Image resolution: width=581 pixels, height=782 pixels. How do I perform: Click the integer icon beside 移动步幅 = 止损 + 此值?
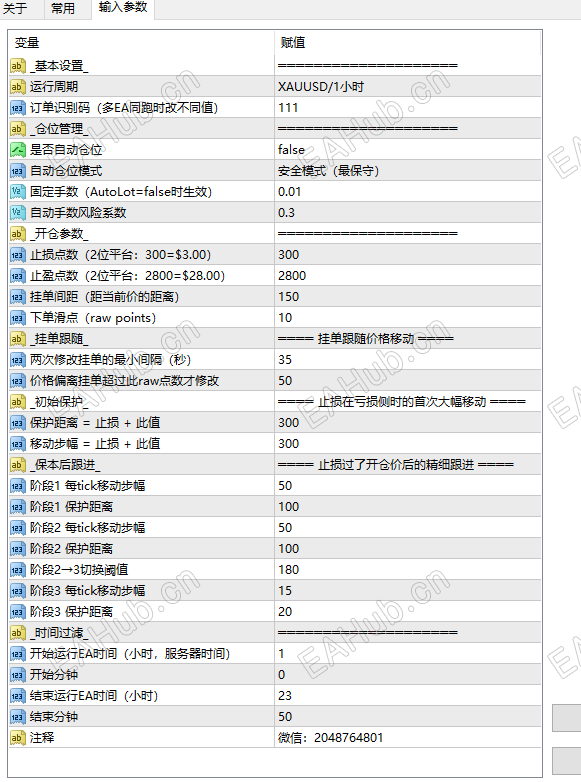(x=17, y=444)
